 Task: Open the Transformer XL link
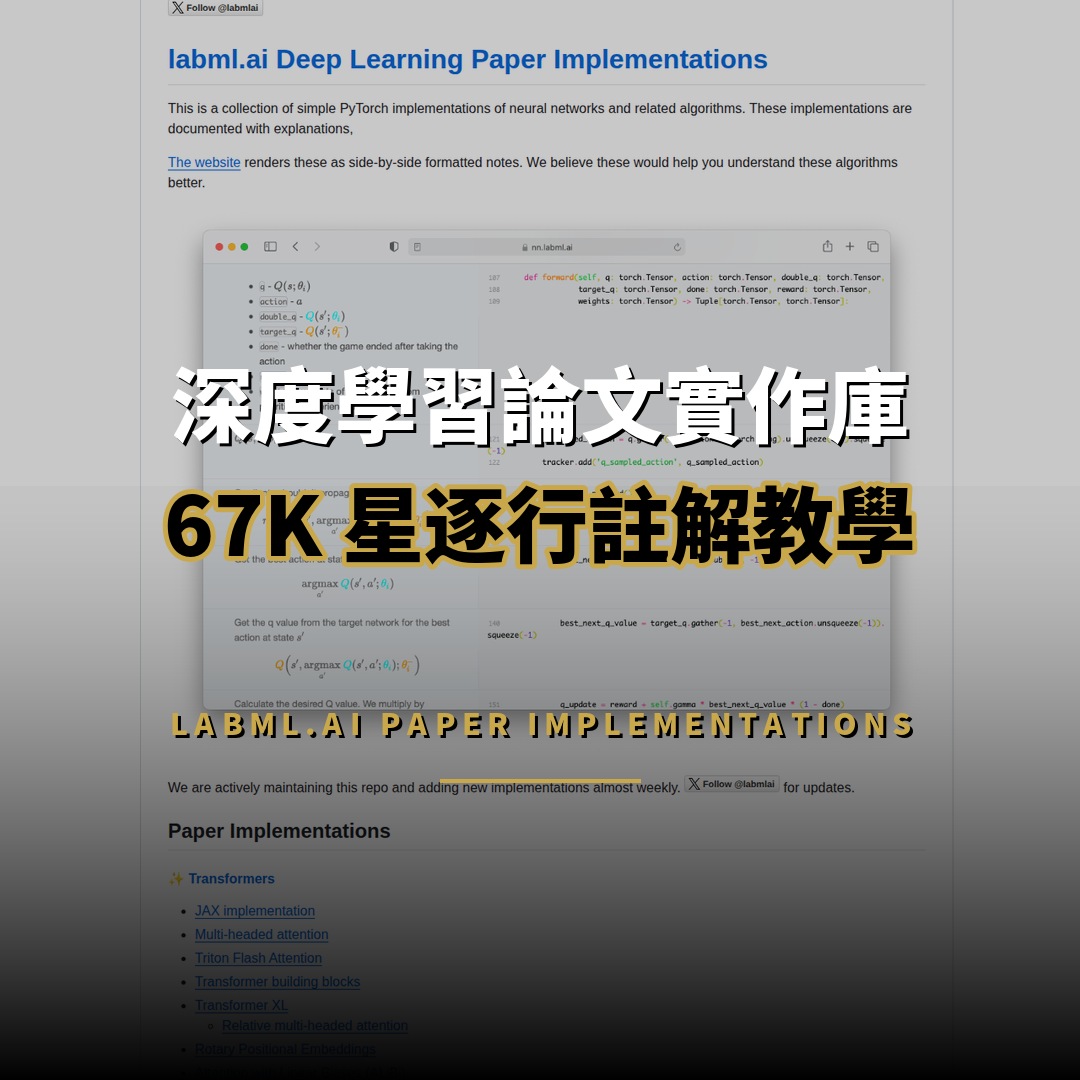241,1005
